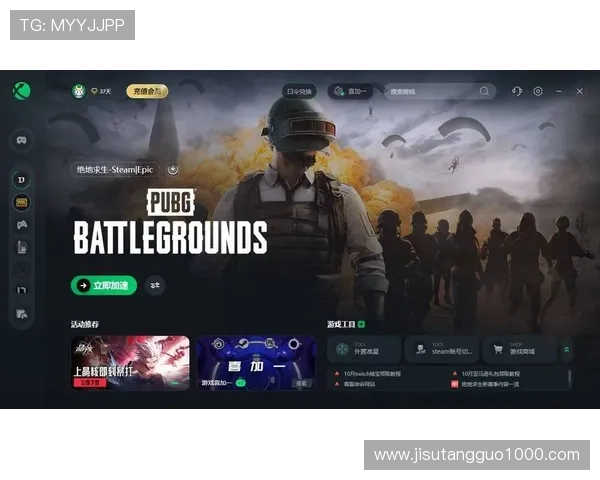Click 查看 on the 喜加一 banner
Screen dimensions: 600x480
pyautogui.click(x=302, y=383)
